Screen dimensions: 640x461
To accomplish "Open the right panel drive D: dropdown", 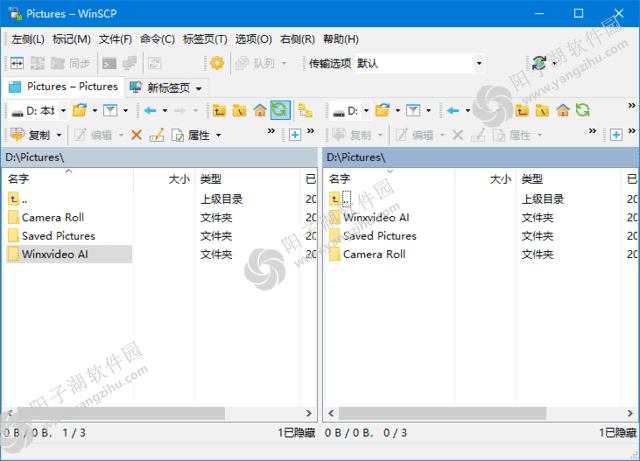I will pyautogui.click(x=366, y=111).
